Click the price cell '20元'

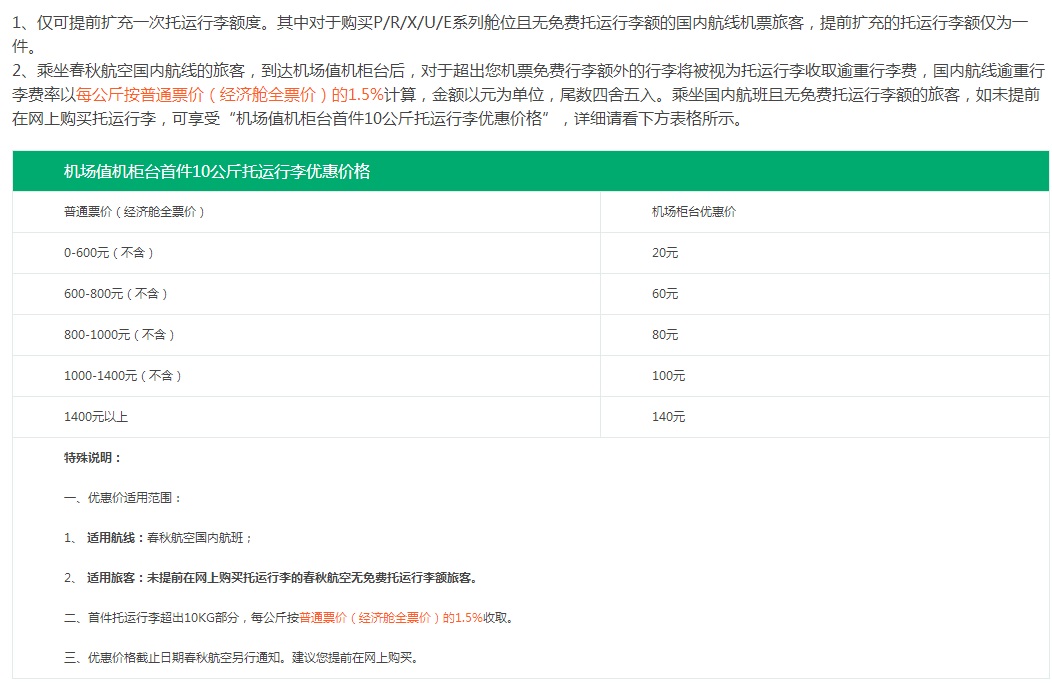tap(825, 253)
